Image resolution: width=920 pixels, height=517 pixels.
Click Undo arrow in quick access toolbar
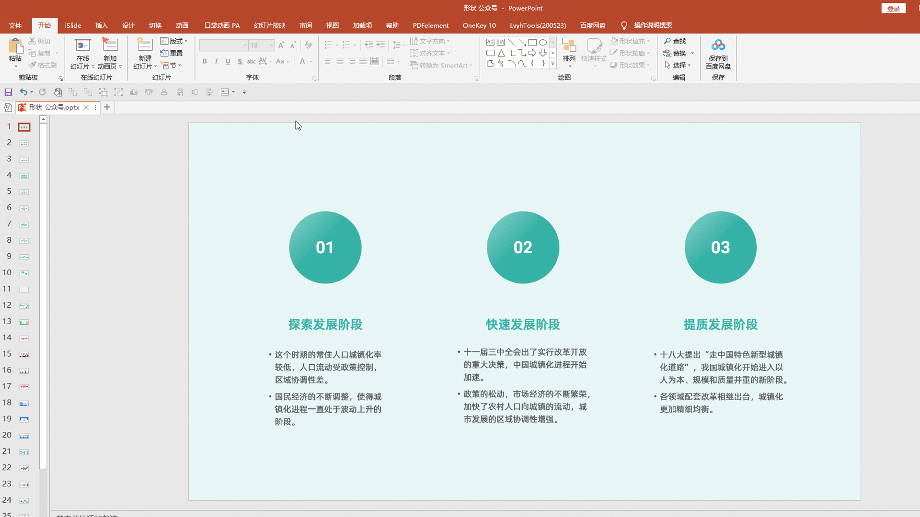[23, 92]
